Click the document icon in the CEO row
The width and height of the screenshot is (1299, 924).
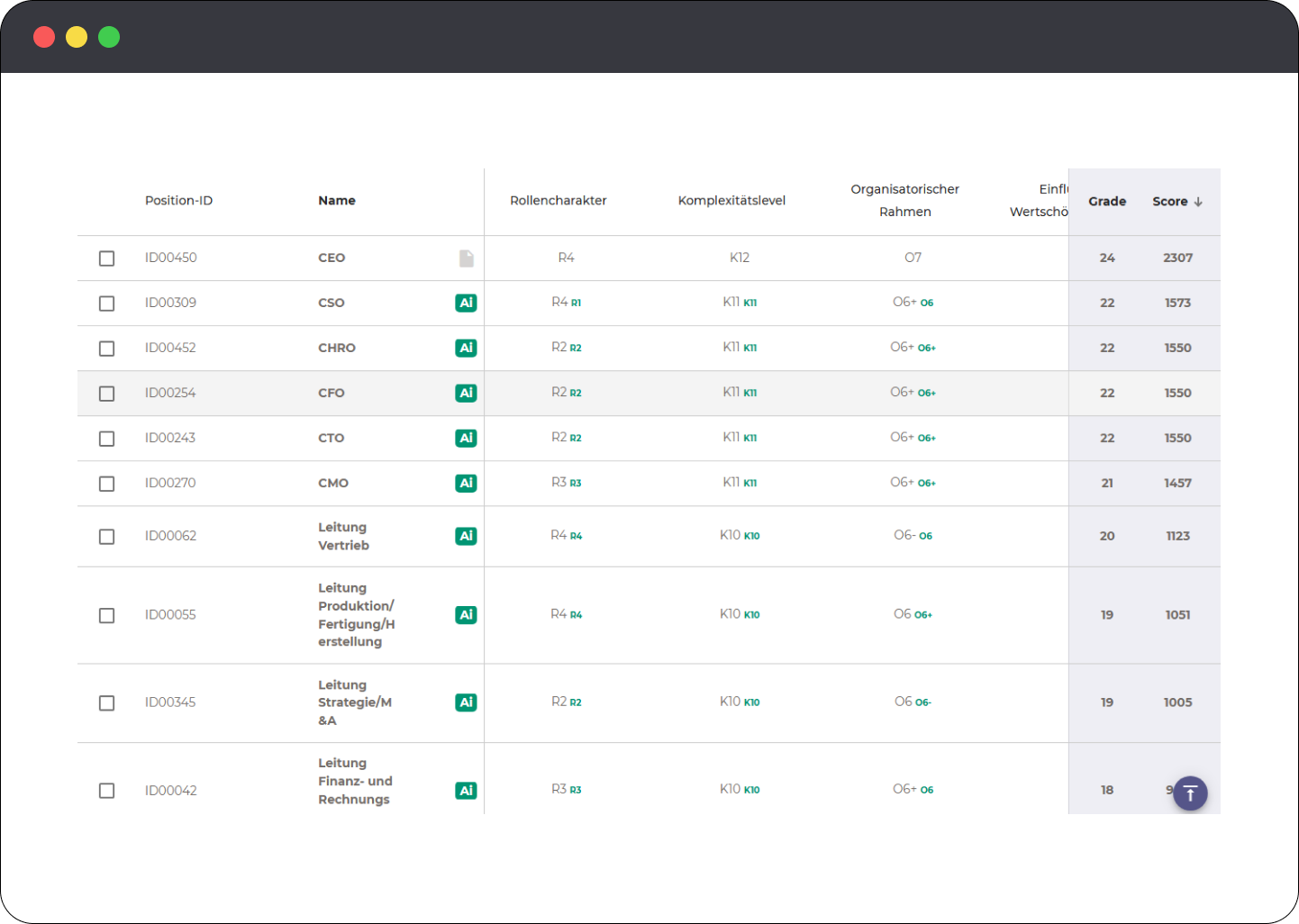click(x=466, y=258)
